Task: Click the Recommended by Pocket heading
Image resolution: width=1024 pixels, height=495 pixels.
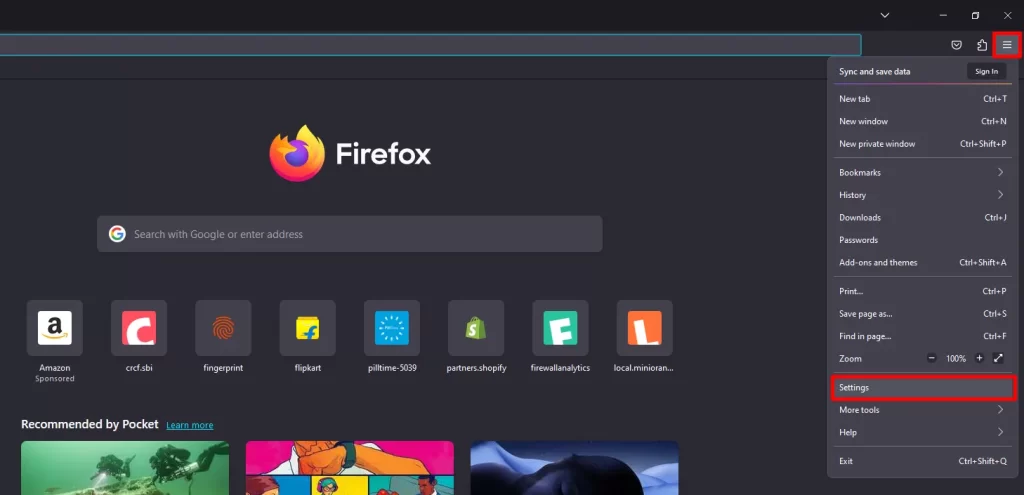Action: point(89,424)
